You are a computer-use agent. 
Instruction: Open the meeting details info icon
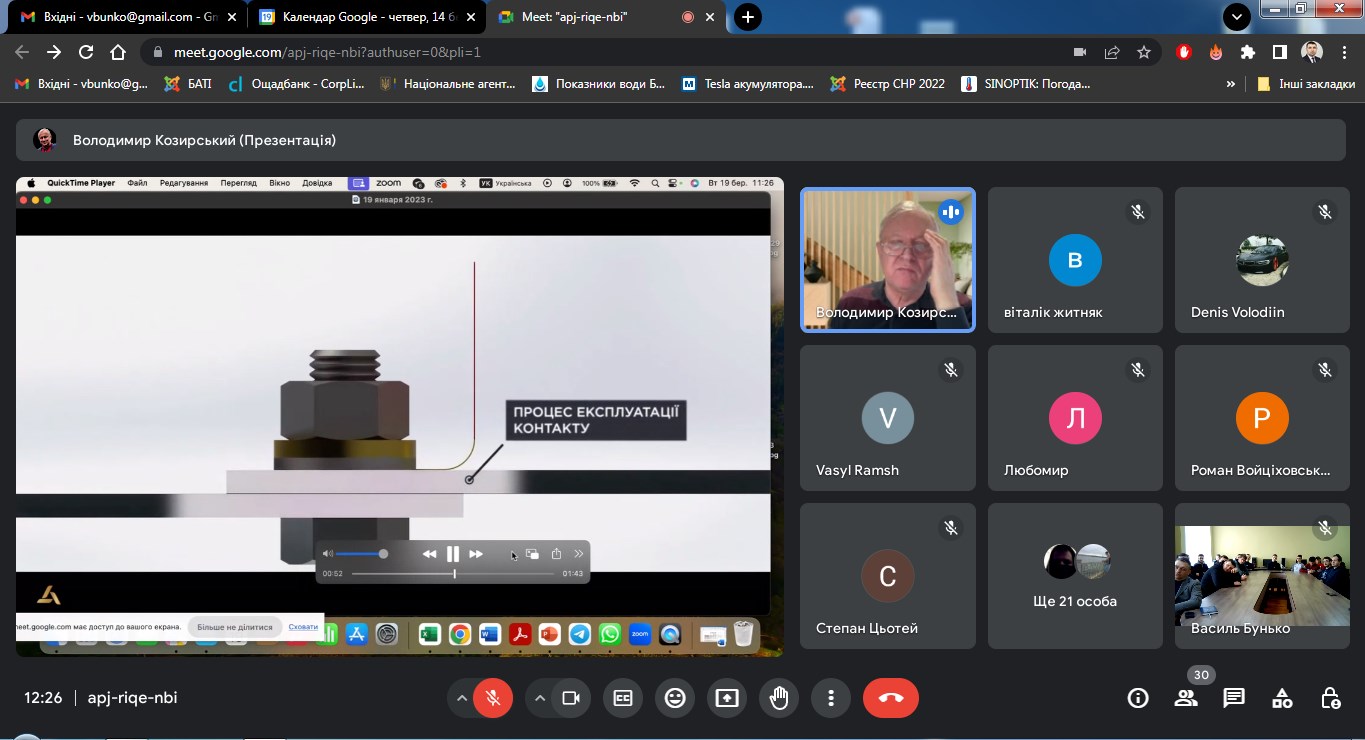1138,698
